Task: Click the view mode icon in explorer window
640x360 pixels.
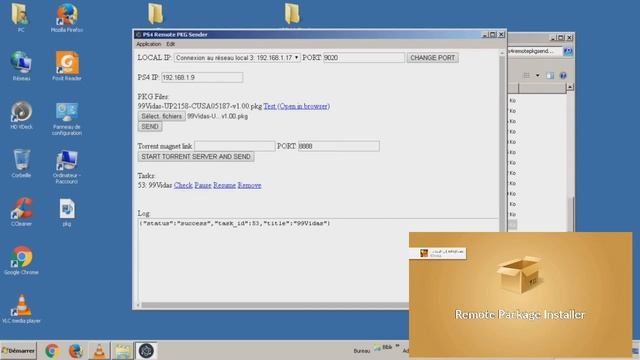Action: coord(527,76)
